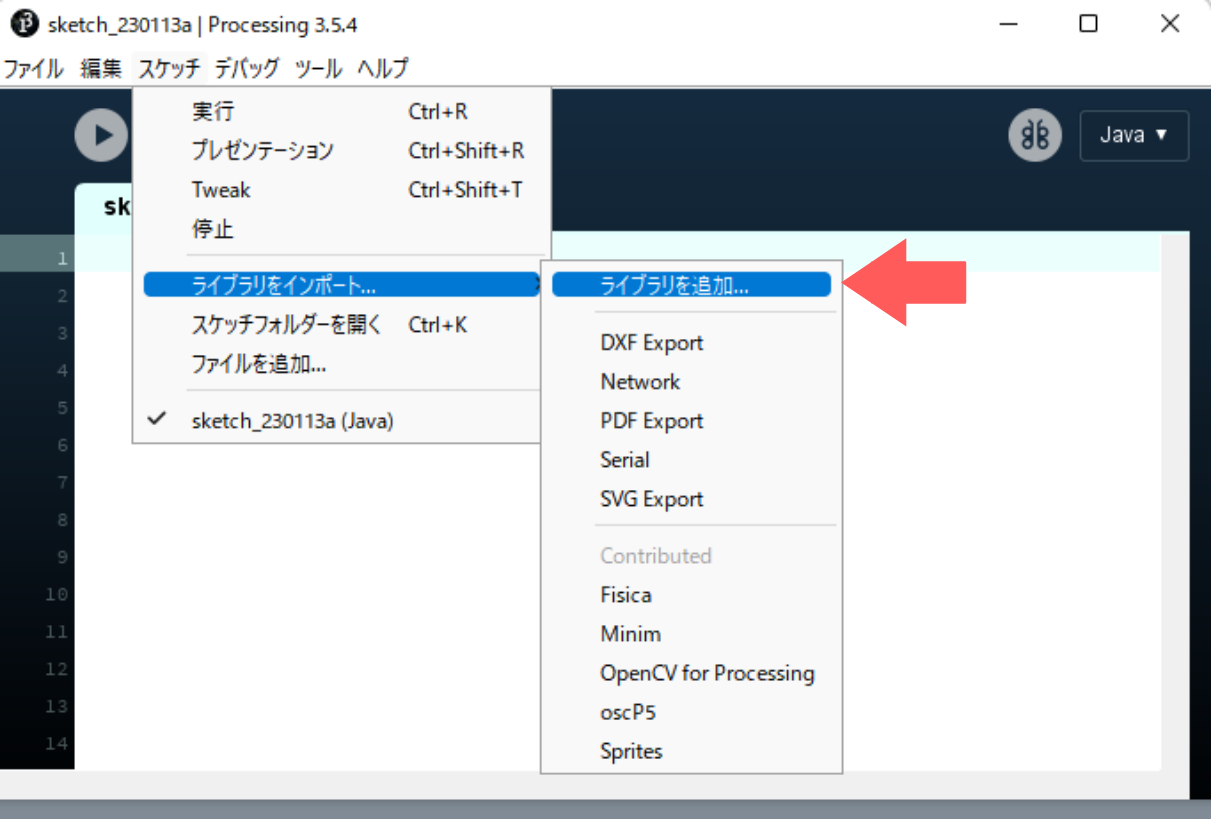Import the SVG Export library

pos(691,499)
